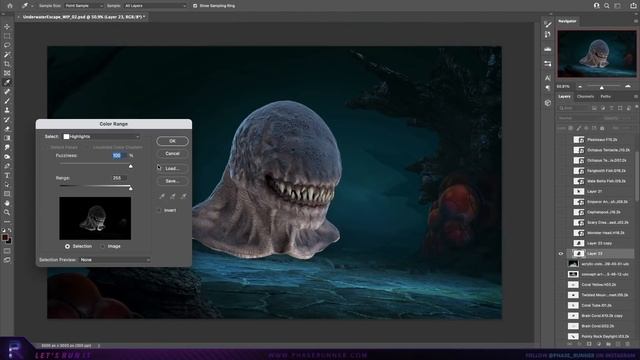
Task: Hide Layer 23 with its eye icon
Action: pyautogui.click(x=561, y=253)
